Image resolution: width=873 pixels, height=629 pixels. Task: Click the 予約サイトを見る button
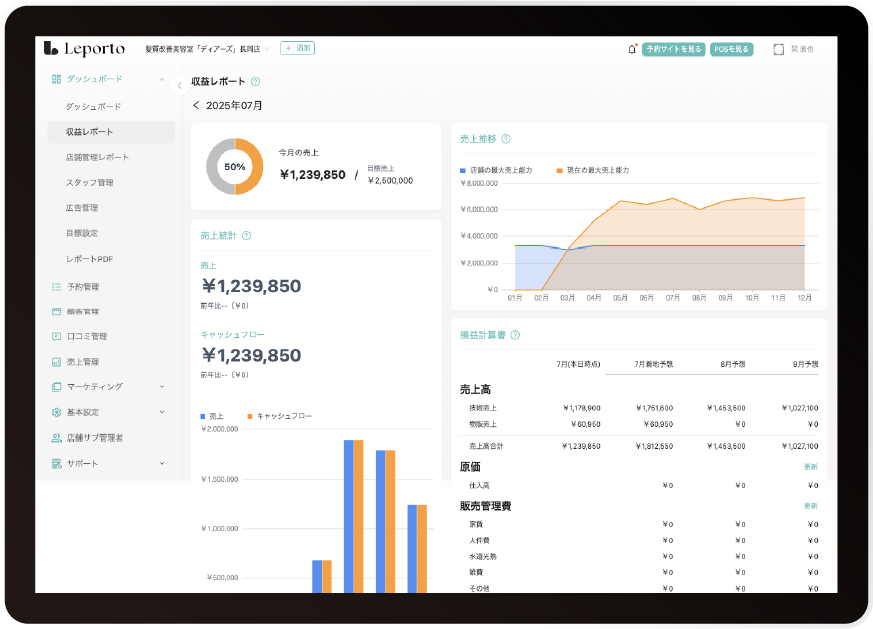(x=673, y=49)
